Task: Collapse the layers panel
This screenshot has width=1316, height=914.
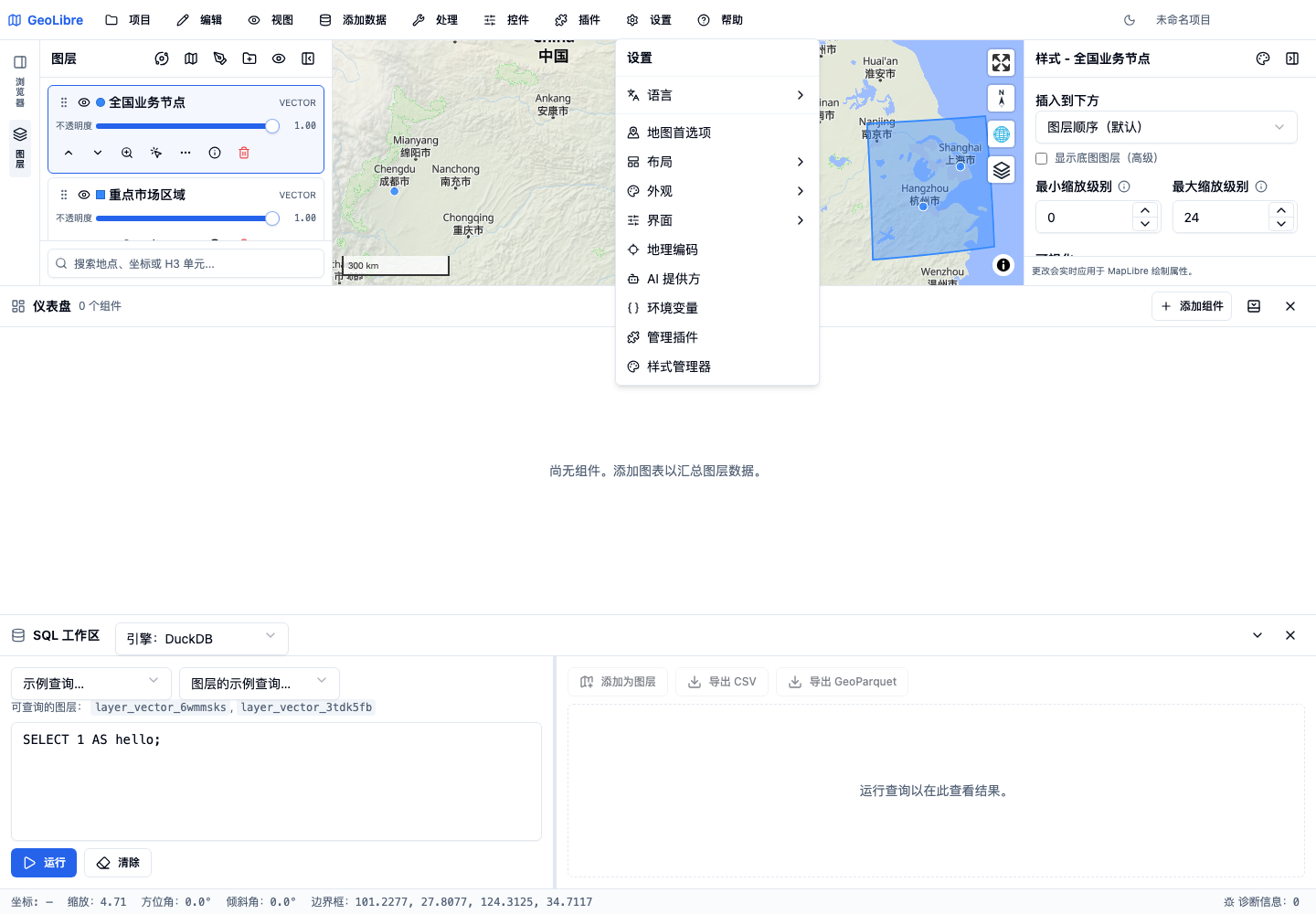Action: point(308,58)
